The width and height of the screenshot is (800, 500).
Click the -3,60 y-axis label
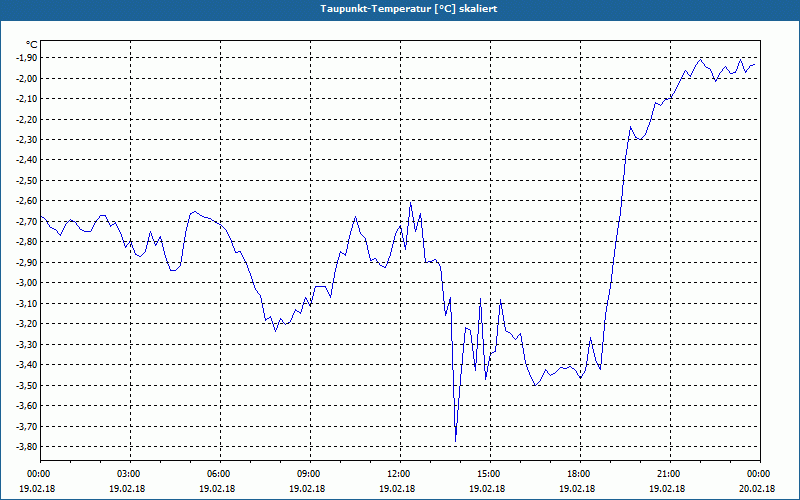pos(28,406)
